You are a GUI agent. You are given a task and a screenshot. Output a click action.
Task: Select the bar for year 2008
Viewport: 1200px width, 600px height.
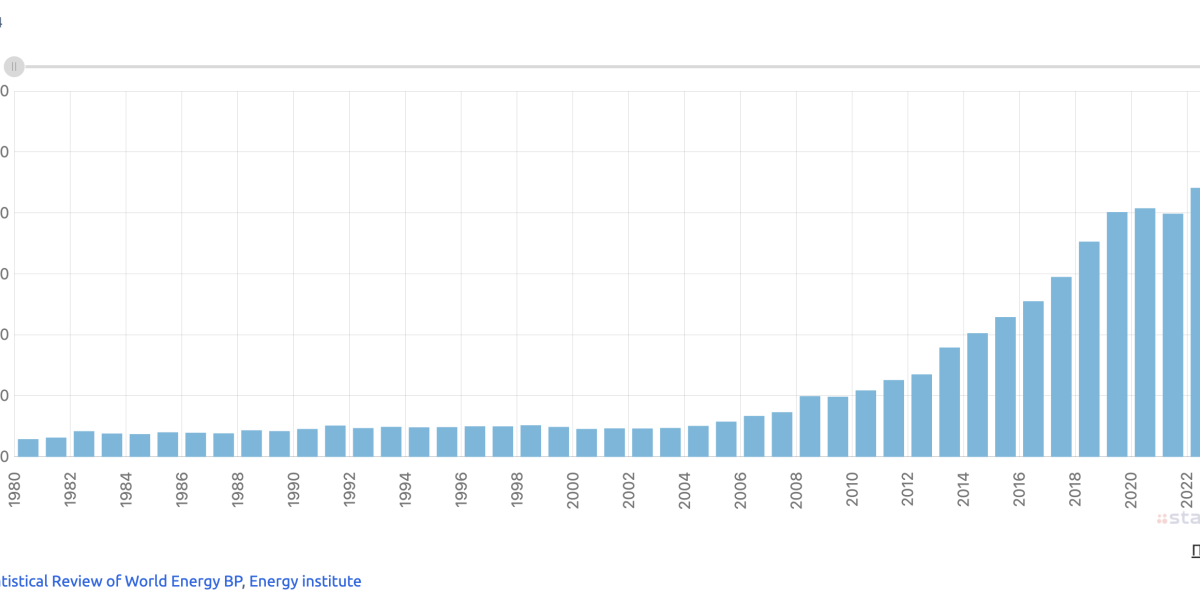tap(810, 426)
